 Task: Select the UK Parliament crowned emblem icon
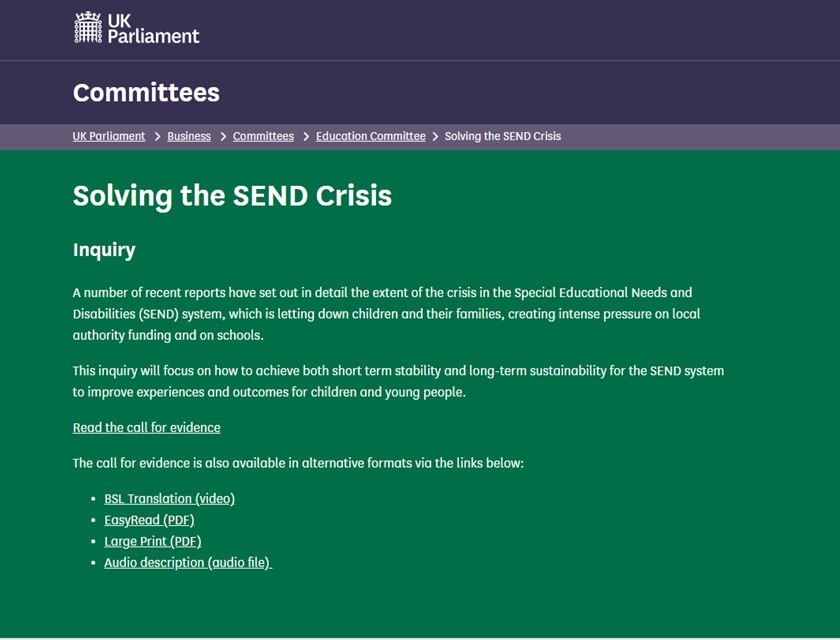pos(90,28)
